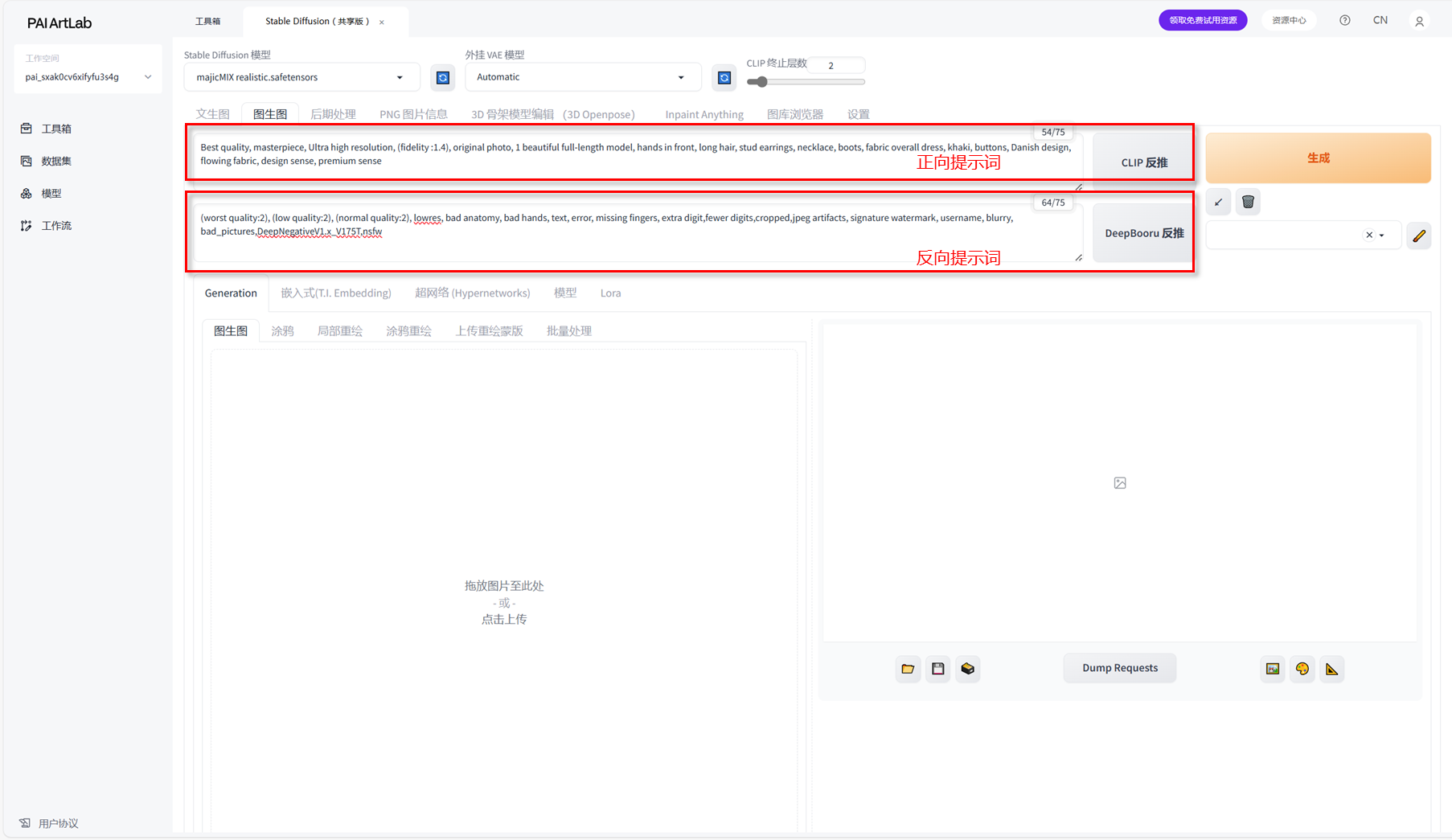The image size is (1452, 840).
Task: Open the 批量处理 sub-tab
Action: (569, 331)
